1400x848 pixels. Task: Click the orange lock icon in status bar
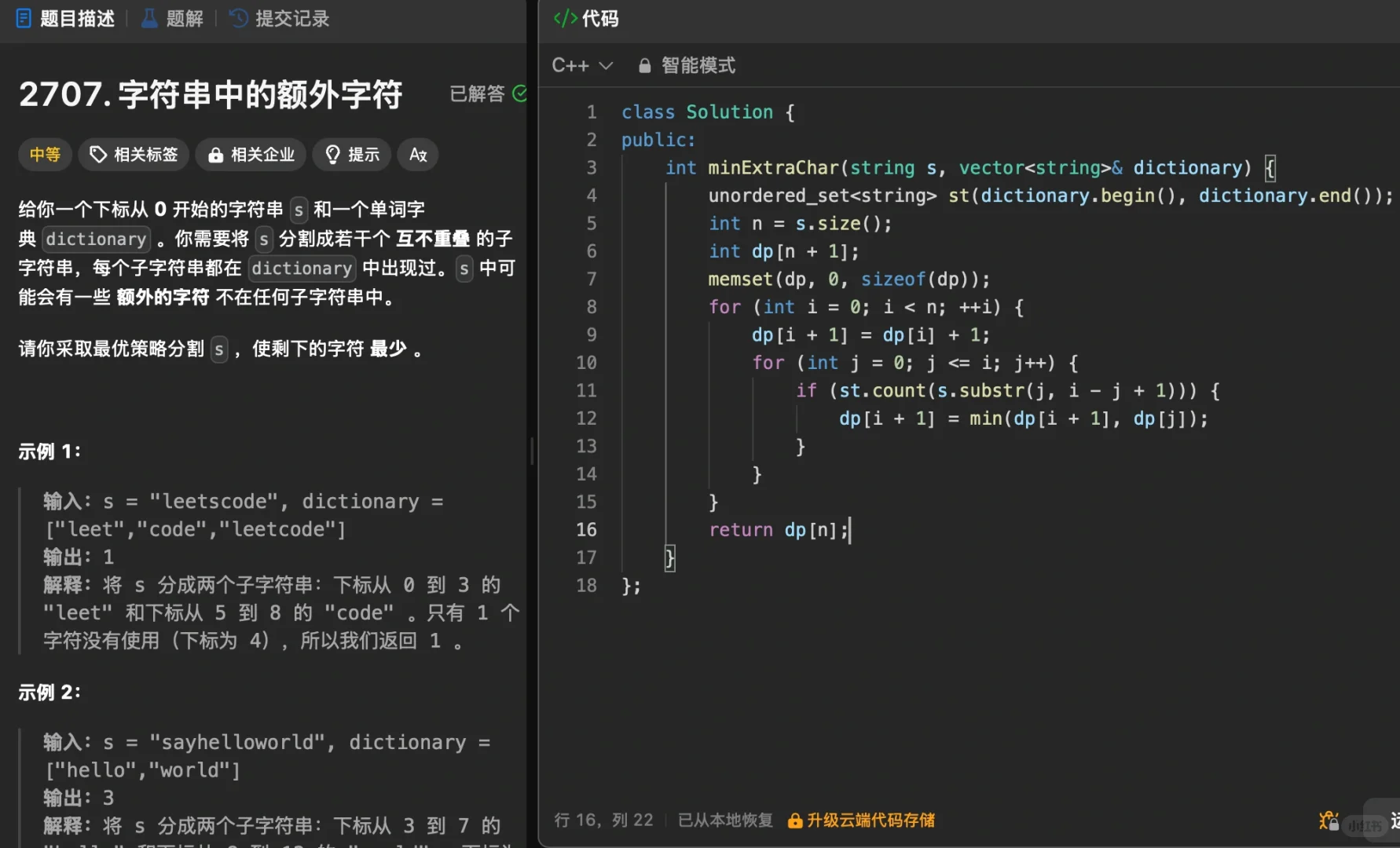tap(795, 821)
